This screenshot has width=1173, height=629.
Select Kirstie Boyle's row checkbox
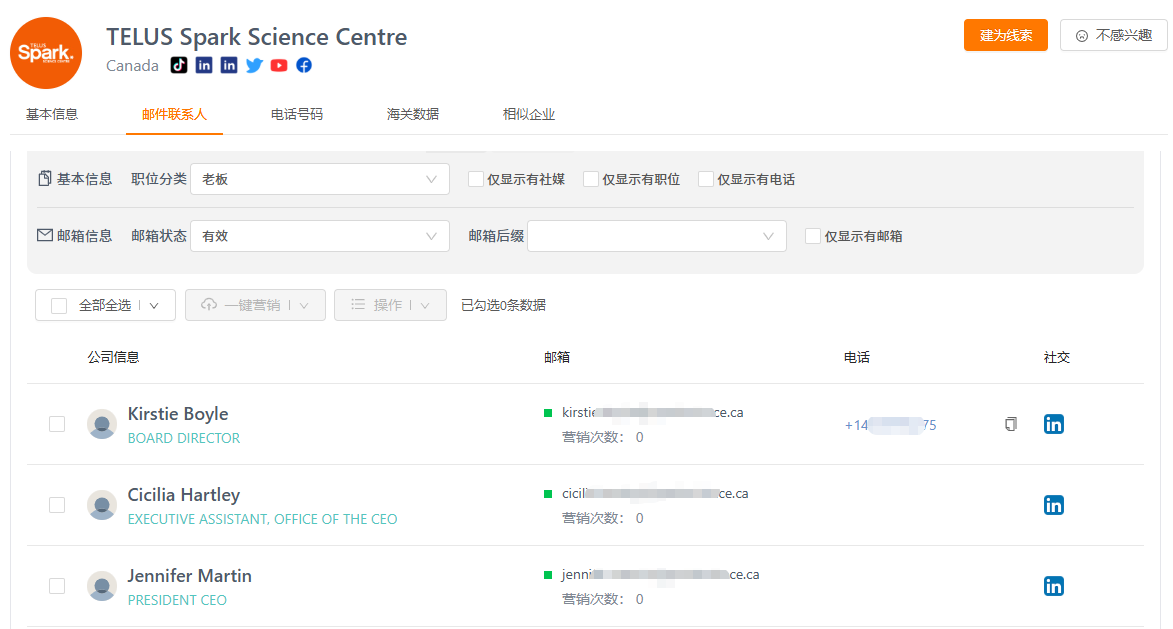(57, 424)
